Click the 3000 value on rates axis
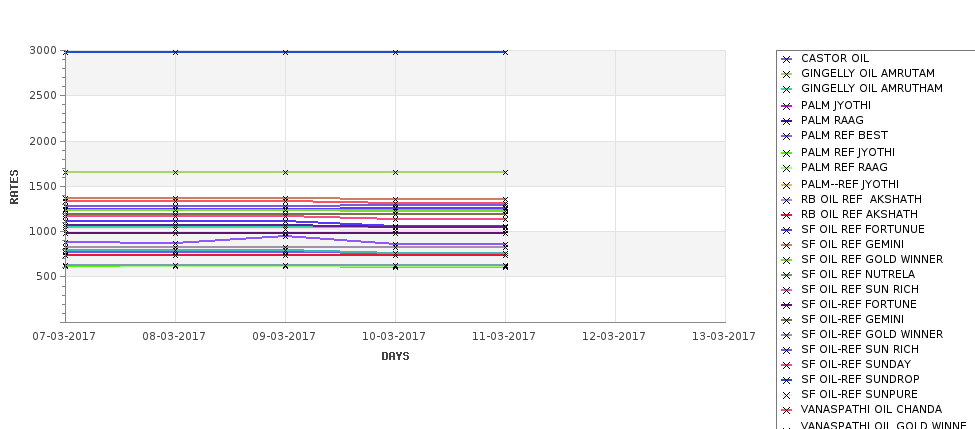Viewport: 975px width, 429px height. point(43,50)
